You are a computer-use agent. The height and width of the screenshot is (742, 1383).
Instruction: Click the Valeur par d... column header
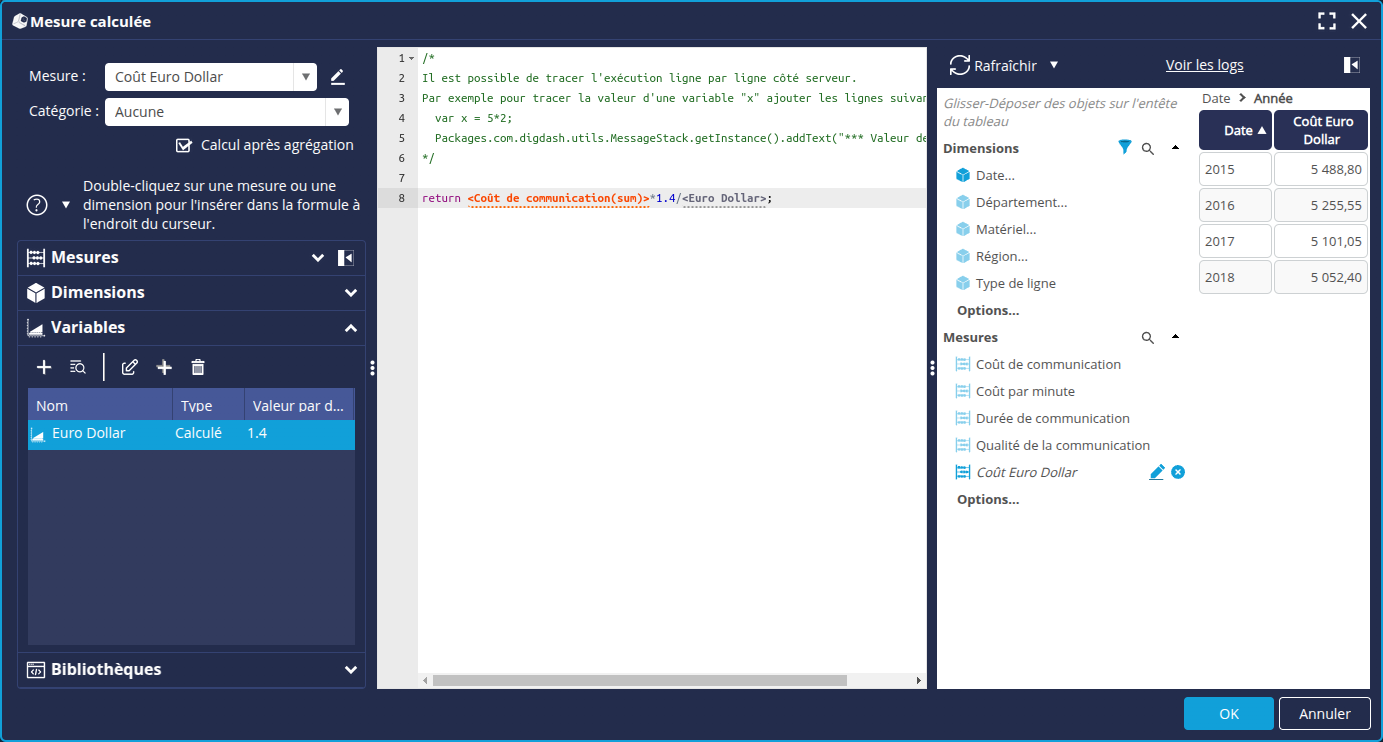pos(299,405)
